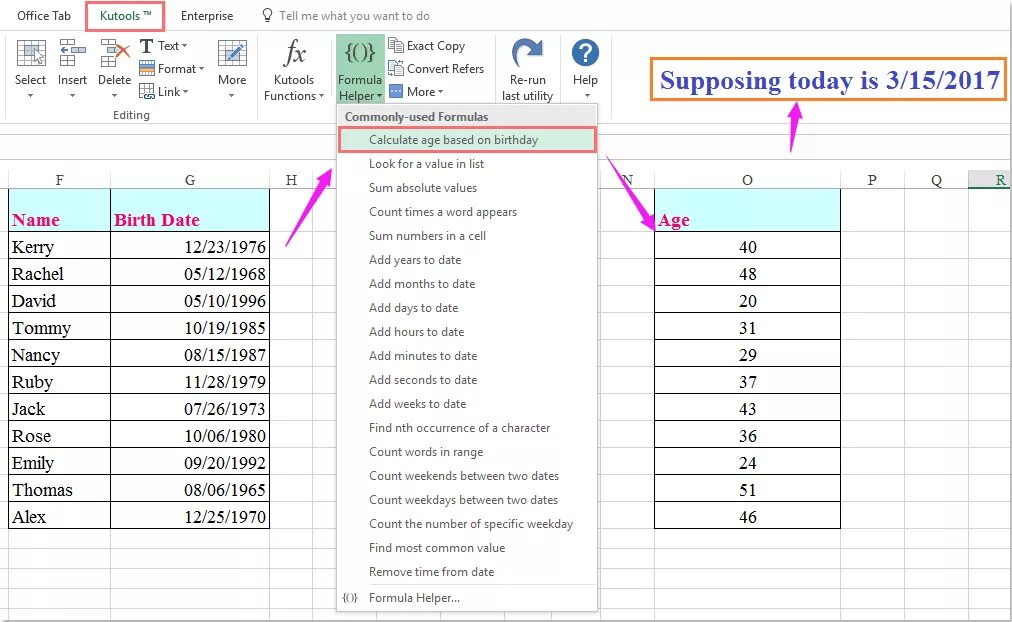Choose Count the number of specific weekday

pos(467,524)
